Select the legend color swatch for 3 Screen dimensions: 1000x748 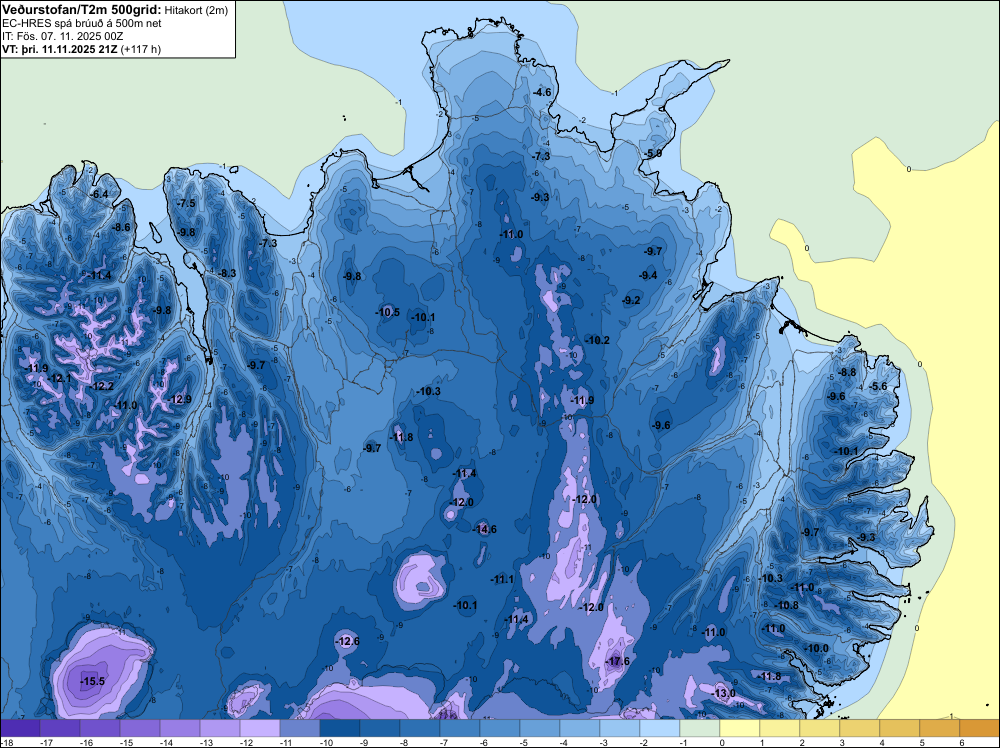pyautogui.click(x=860, y=728)
